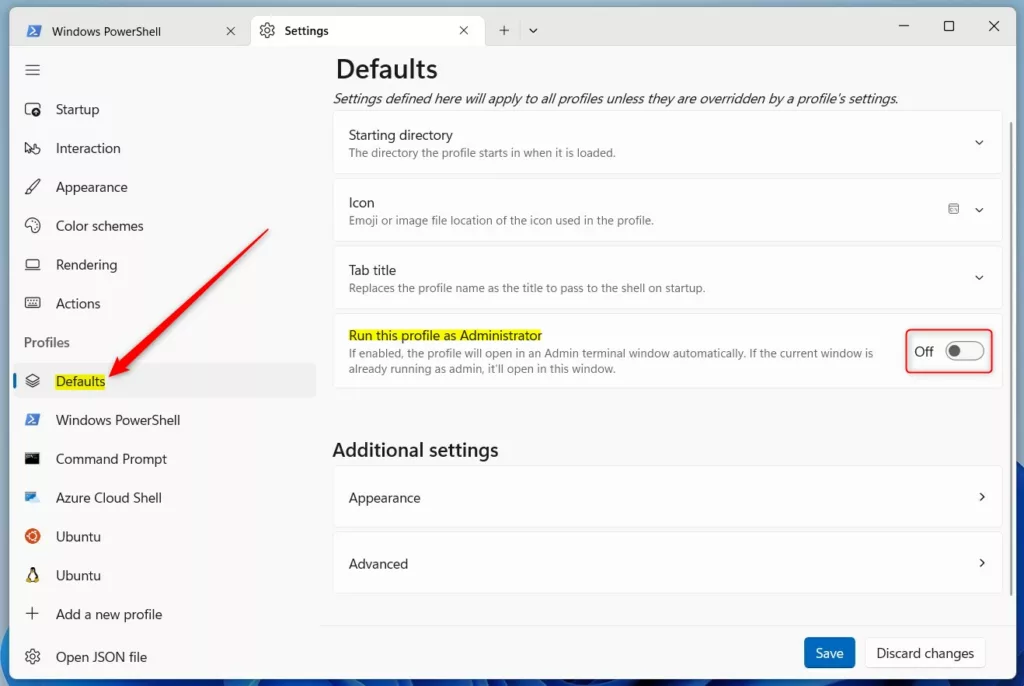The width and height of the screenshot is (1024, 686).
Task: Open a new tab with plus button
Action: pyautogui.click(x=504, y=31)
